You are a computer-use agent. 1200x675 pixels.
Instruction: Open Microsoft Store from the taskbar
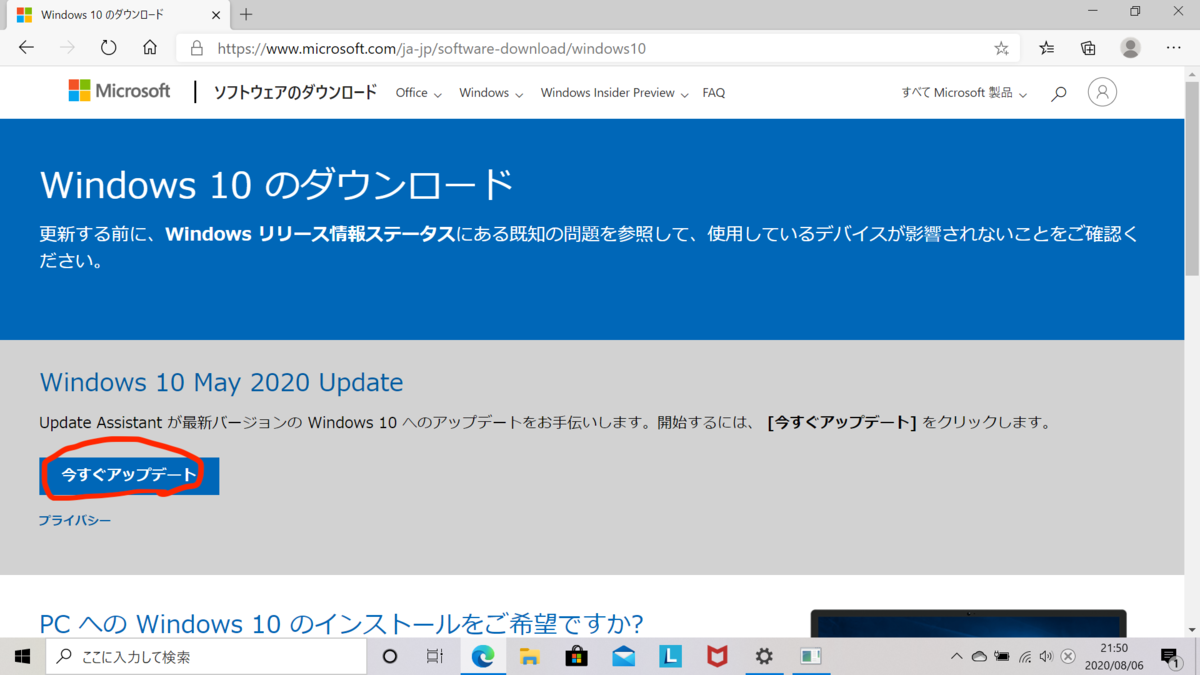coord(577,657)
